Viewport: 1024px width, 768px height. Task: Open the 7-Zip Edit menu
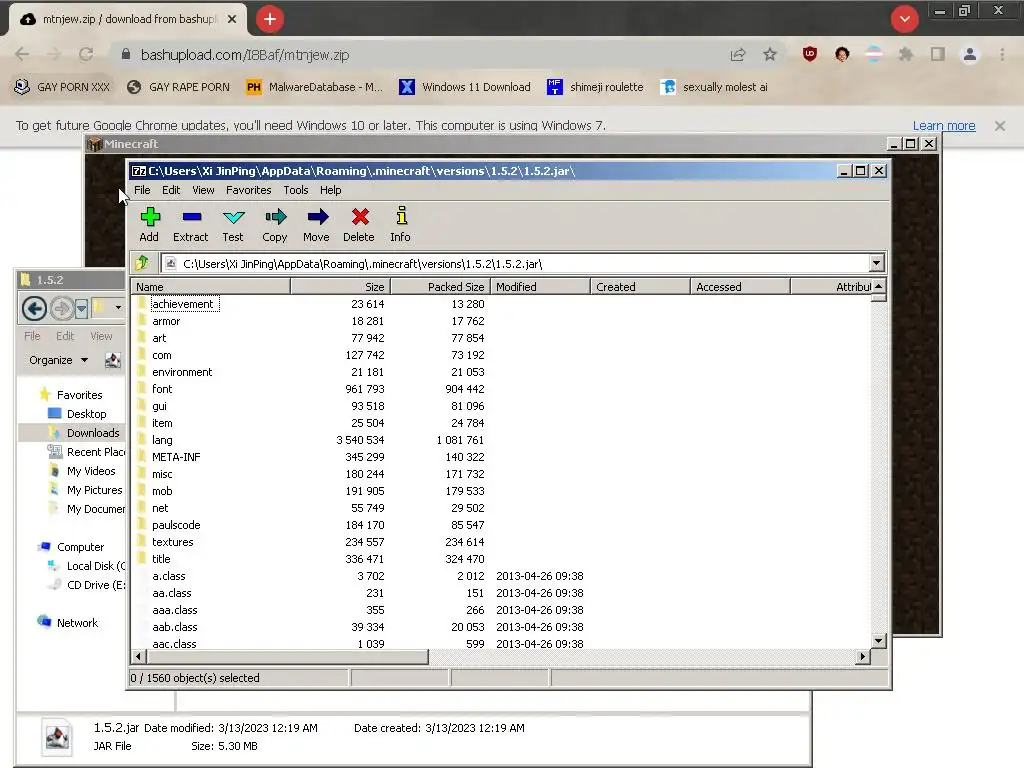tap(171, 190)
